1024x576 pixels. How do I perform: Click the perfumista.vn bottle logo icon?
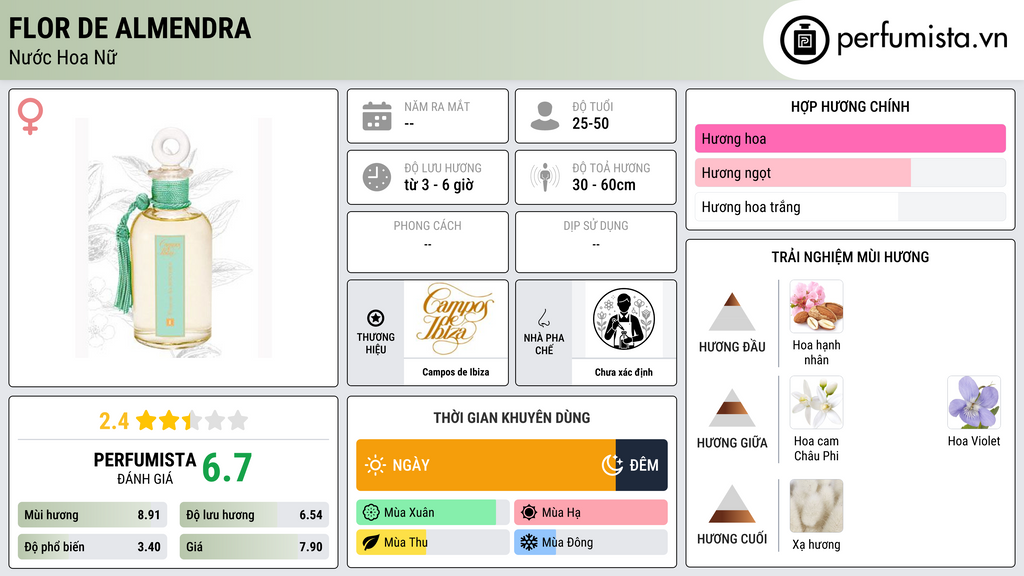click(804, 40)
